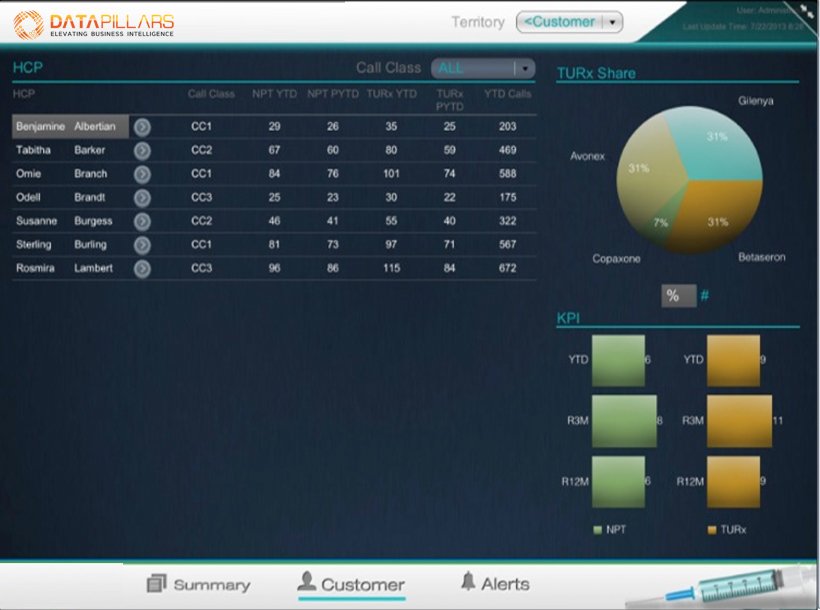Click the Call Class dropdown arrow
The image size is (820, 610).
[x=525, y=69]
